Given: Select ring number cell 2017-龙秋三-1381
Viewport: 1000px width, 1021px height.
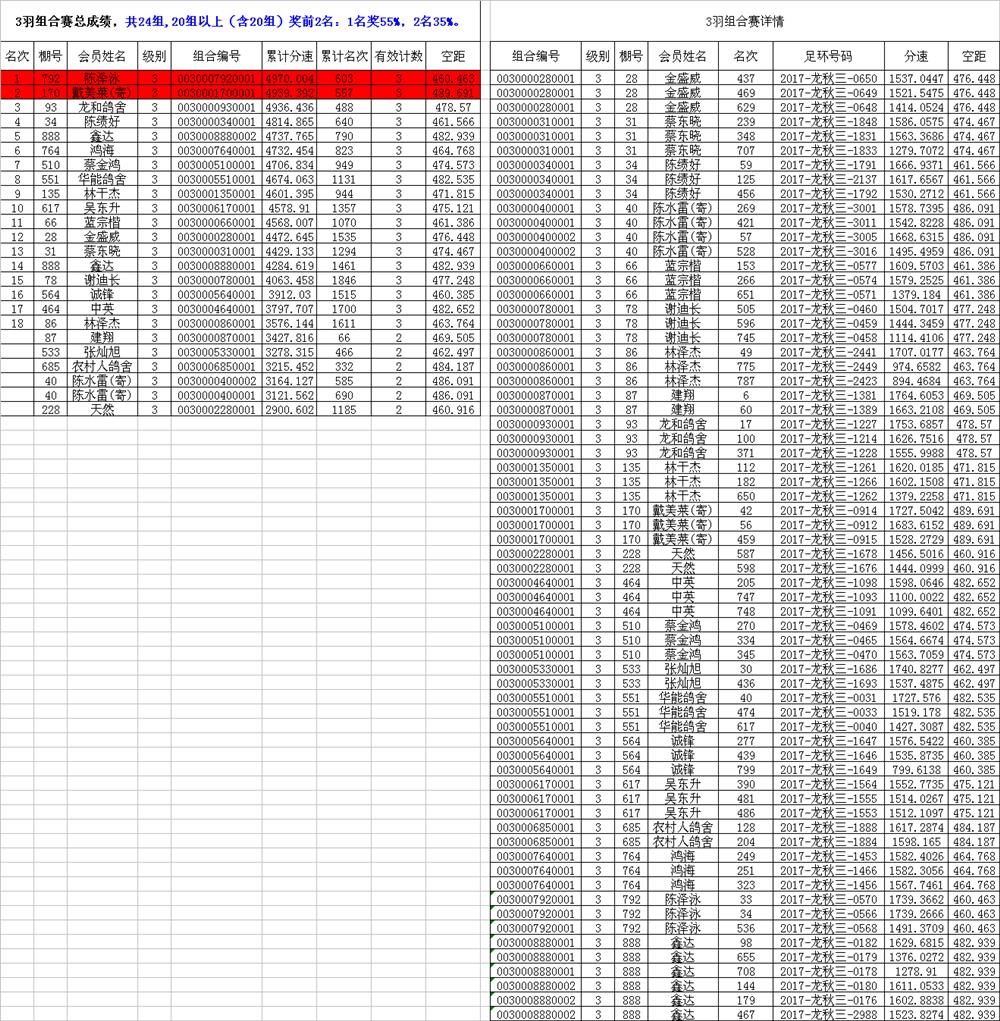Looking at the screenshot, I should tap(828, 396).
